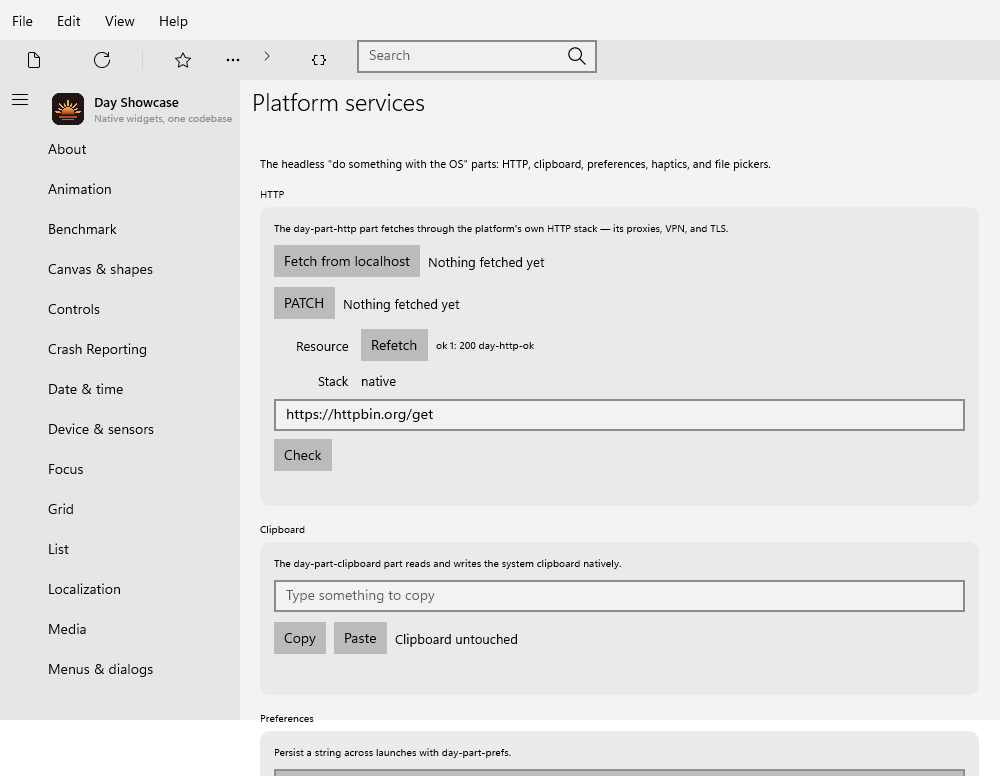1000x776 pixels.
Task: Click the Day Showcase sun logo
Action: point(68,109)
